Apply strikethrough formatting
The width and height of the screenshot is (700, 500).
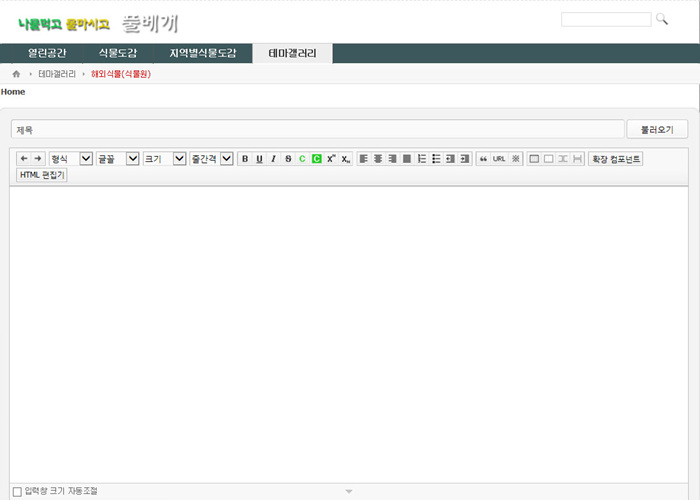click(x=288, y=159)
